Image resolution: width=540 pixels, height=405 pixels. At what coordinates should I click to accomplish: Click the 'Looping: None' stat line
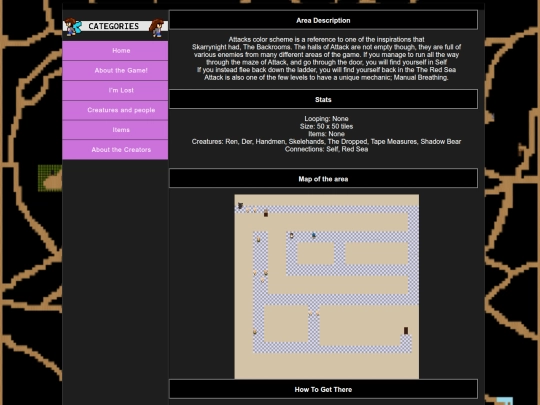[x=326, y=119]
